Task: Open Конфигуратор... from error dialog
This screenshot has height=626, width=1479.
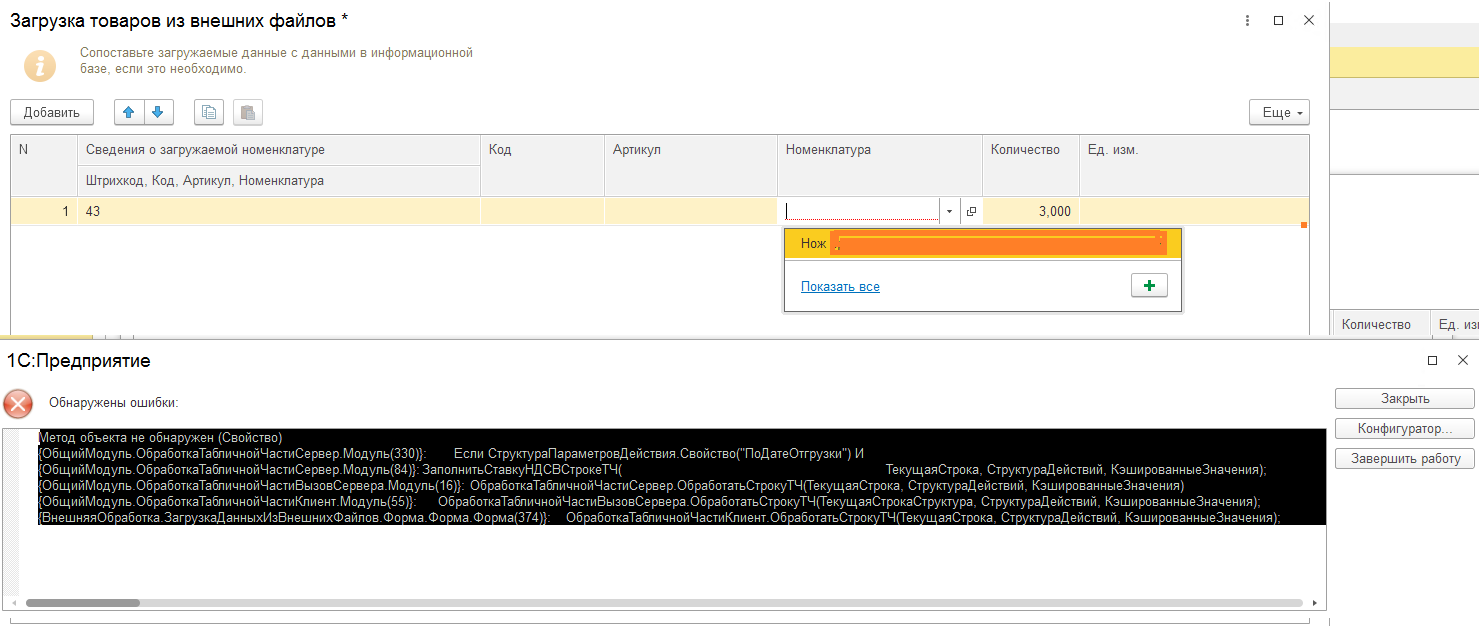Action: pyautogui.click(x=1404, y=429)
